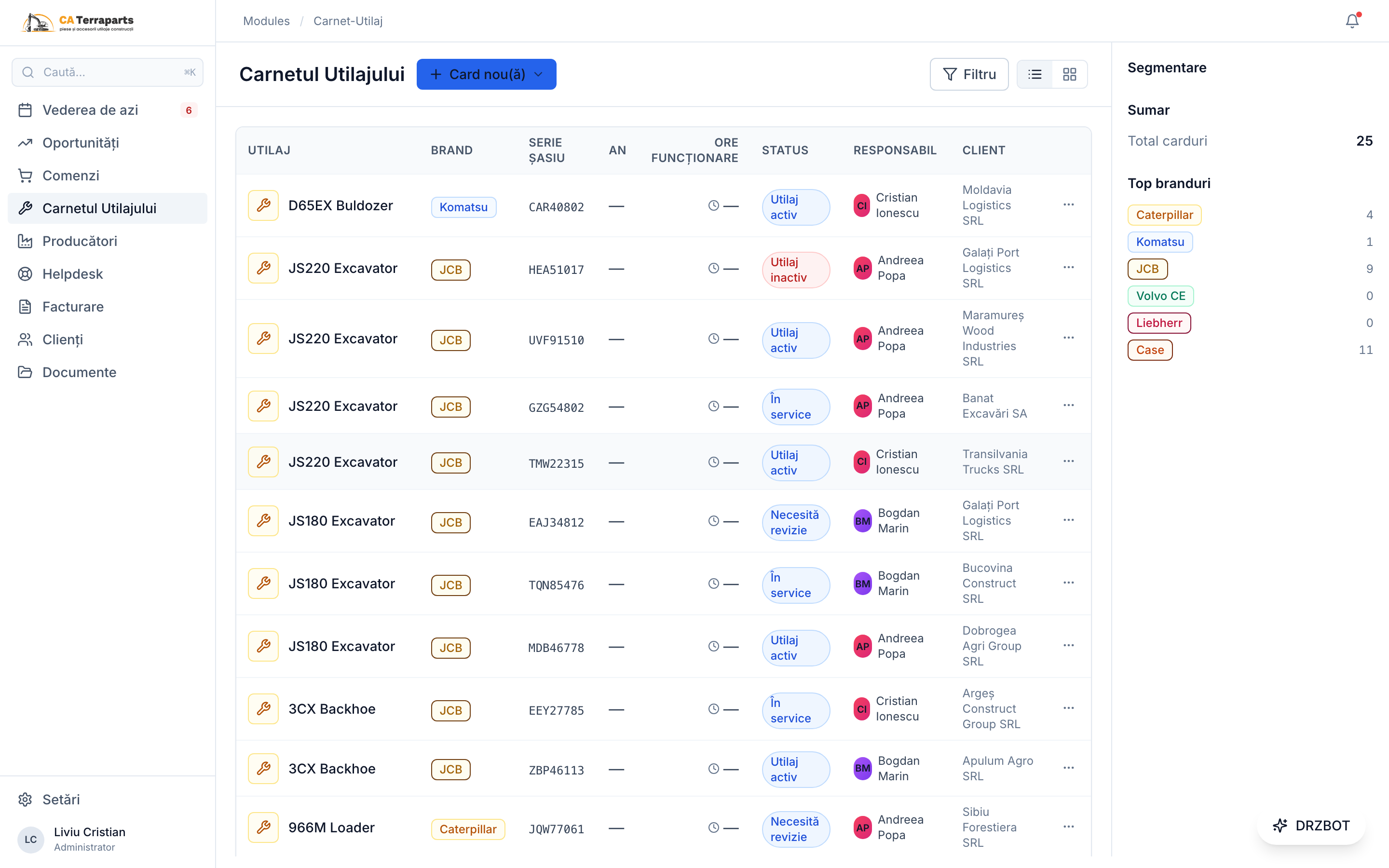Screen dimensions: 1389x868
Task: Filter by Komatsu in Top branduri
Action: tap(1159, 242)
